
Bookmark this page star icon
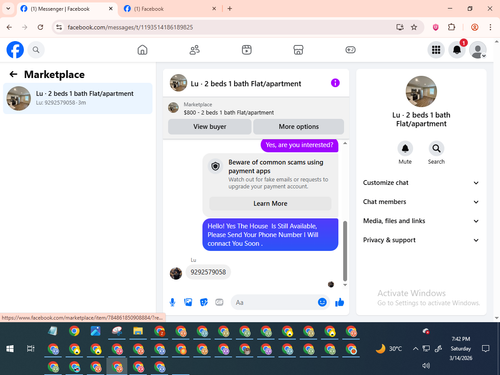[414, 27]
